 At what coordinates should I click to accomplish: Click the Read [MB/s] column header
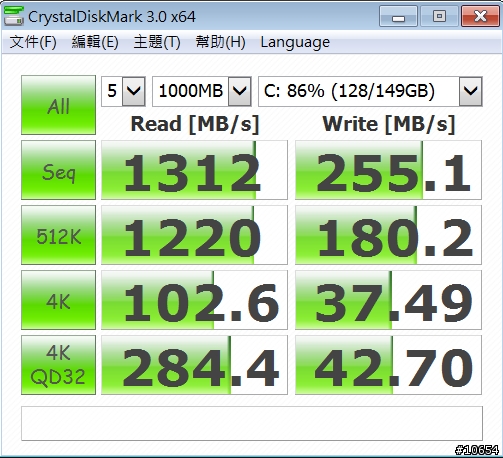click(x=195, y=124)
